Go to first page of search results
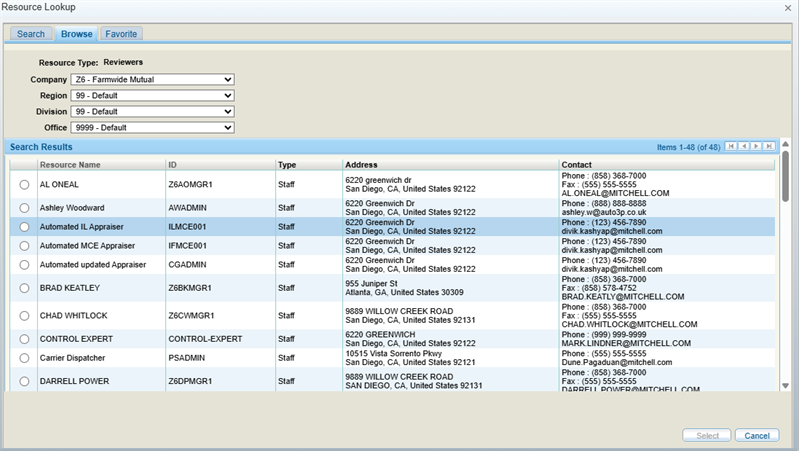Viewport: 799px width, 451px height. tap(732, 147)
